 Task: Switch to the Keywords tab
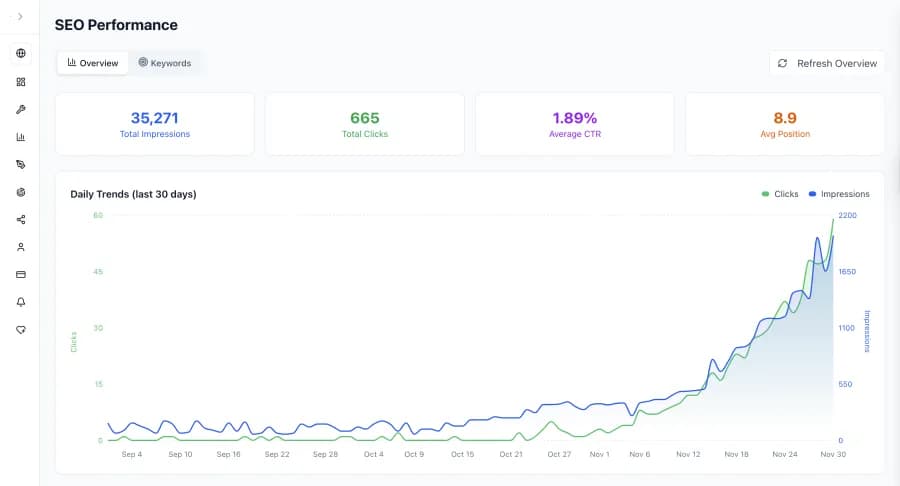pos(165,63)
